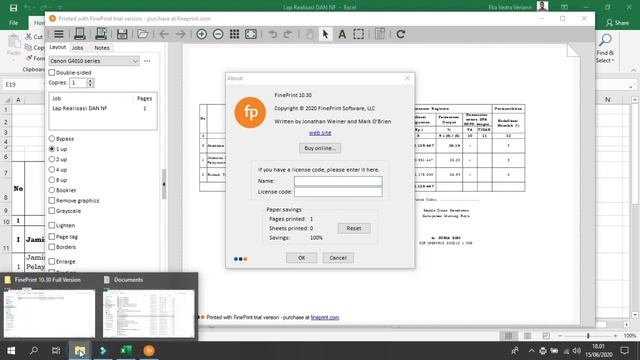Select the text annotation A tool

342,34
